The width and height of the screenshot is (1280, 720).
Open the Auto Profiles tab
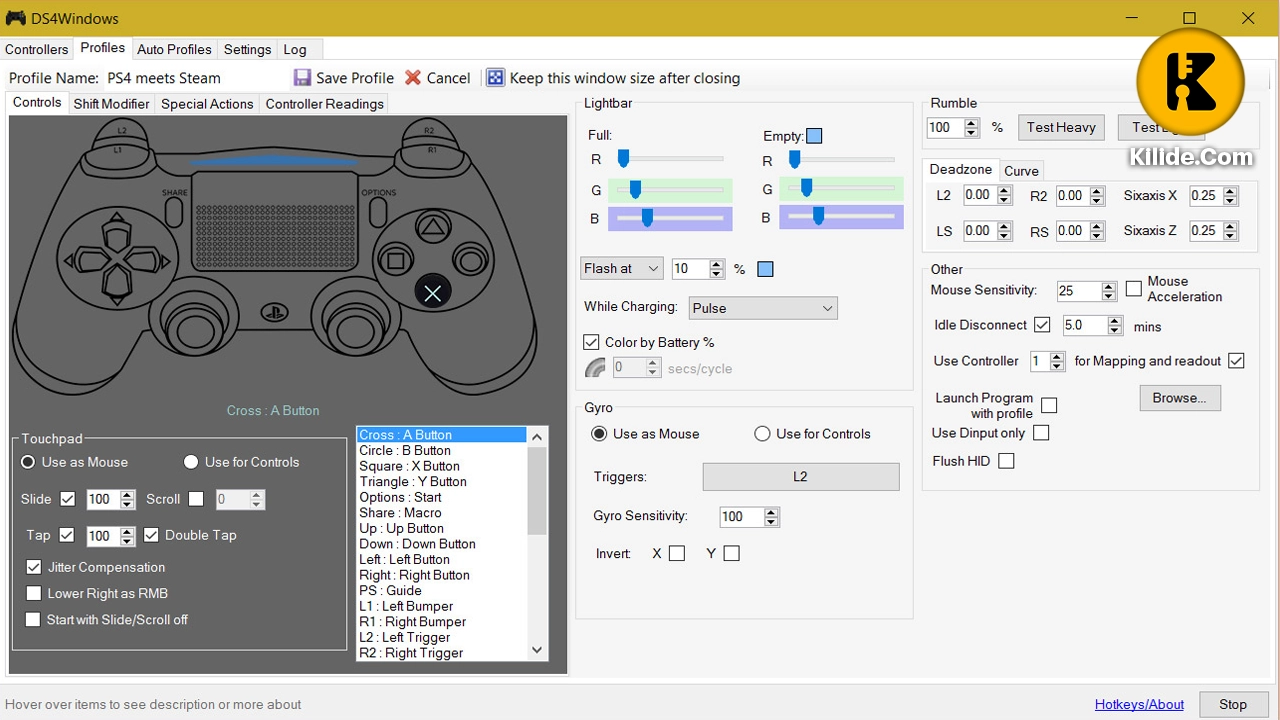tap(174, 49)
